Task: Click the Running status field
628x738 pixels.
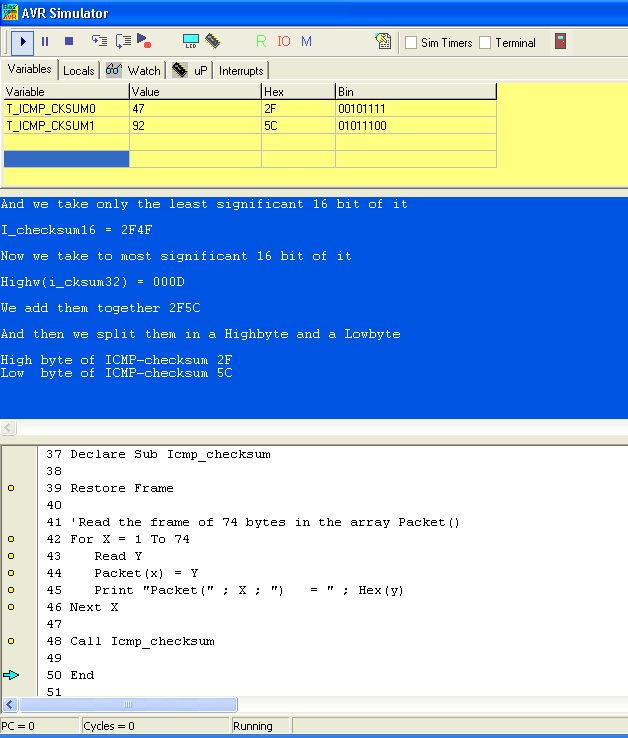Action: point(261,726)
